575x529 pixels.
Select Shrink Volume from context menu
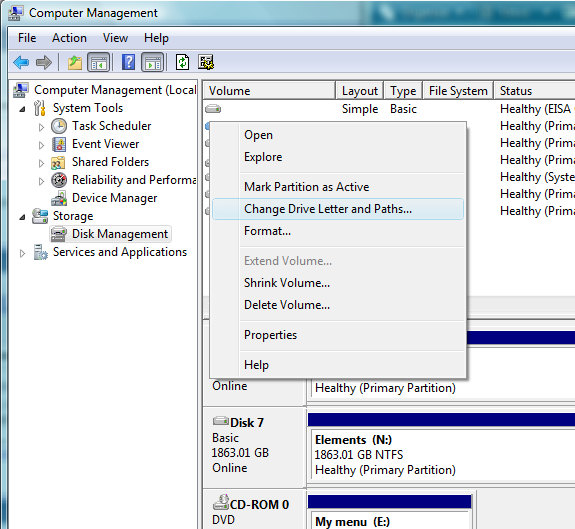pyautogui.click(x=287, y=283)
